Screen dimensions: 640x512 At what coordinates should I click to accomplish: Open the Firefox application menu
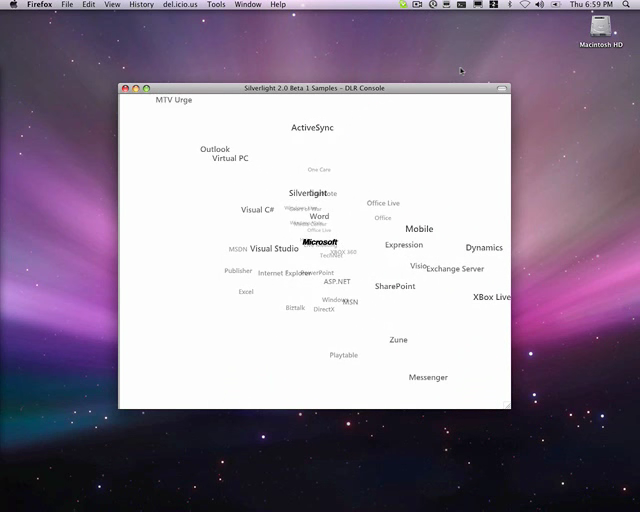(40, 4)
